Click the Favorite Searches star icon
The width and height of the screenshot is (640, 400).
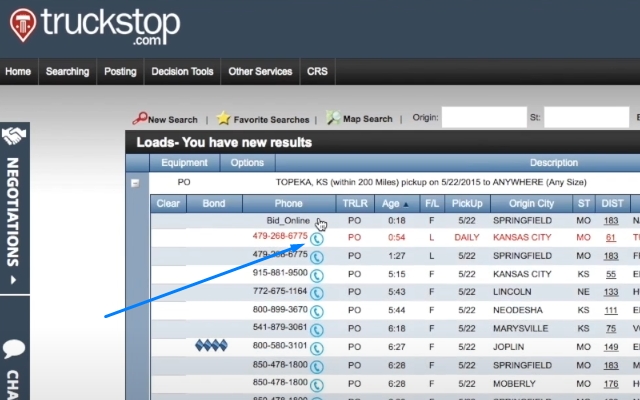tap(223, 118)
